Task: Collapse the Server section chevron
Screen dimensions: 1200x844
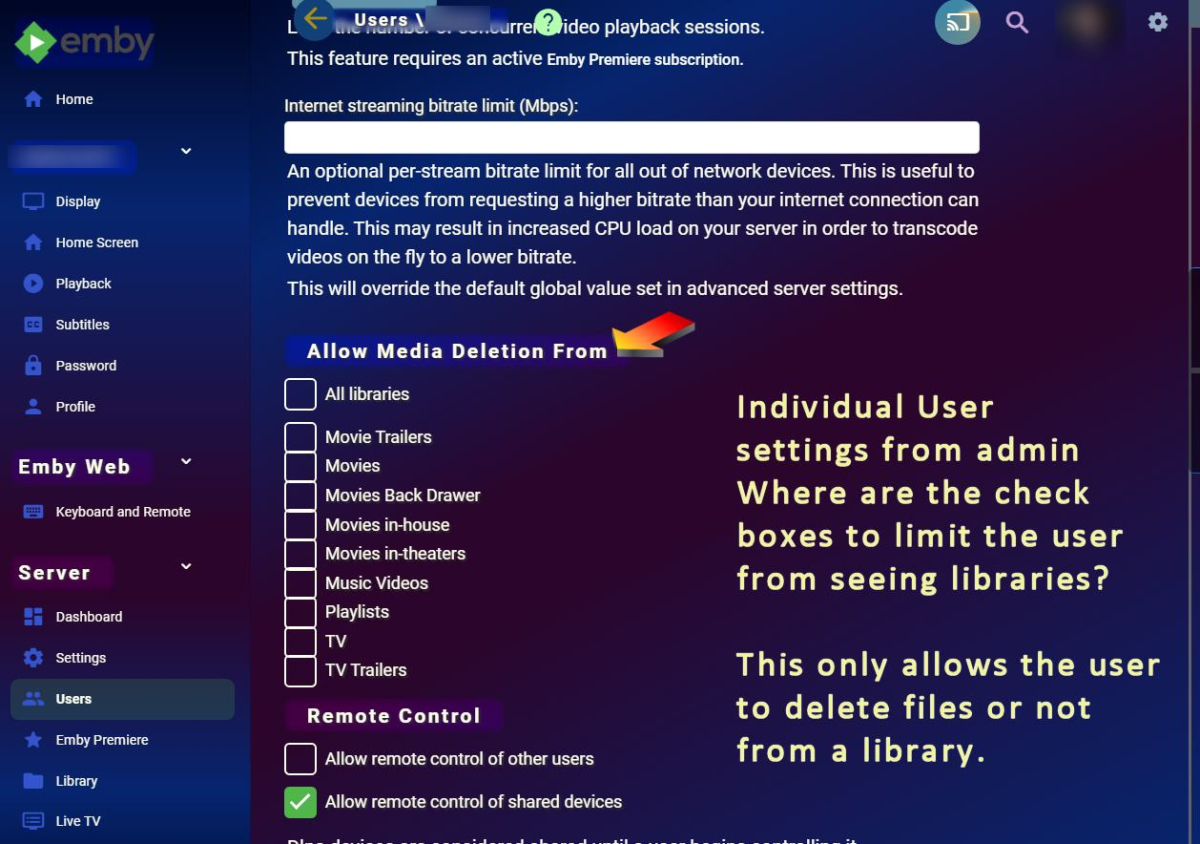Action: [x=185, y=566]
